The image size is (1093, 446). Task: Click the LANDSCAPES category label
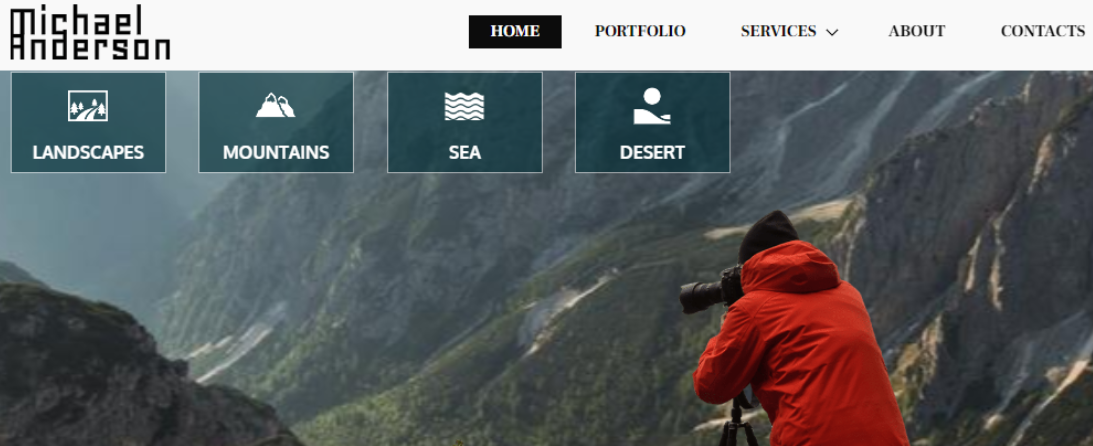click(88, 153)
